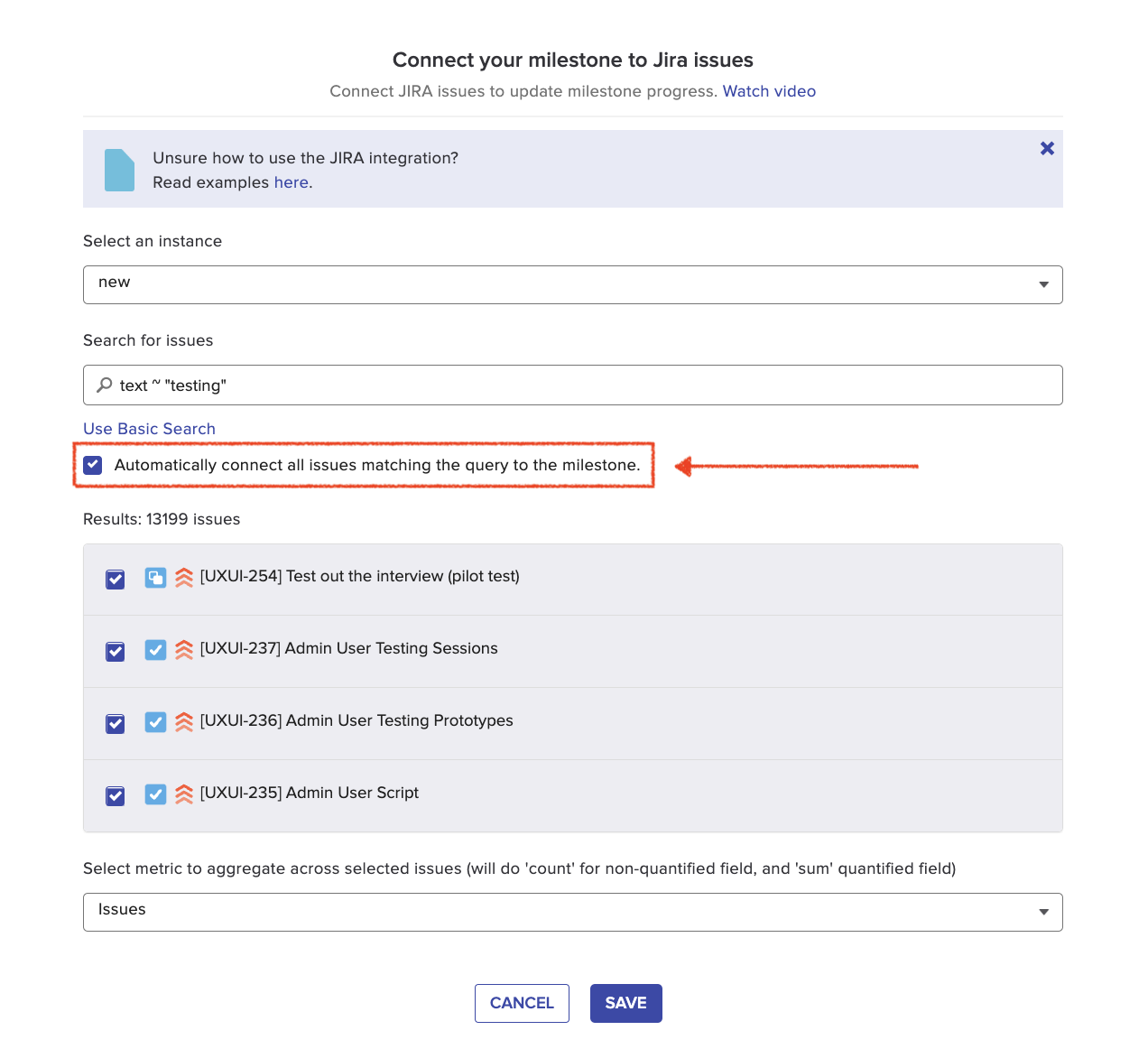Image resolution: width=1148 pixels, height=1049 pixels.
Task: Click the search magnifier icon
Action: [x=105, y=385]
